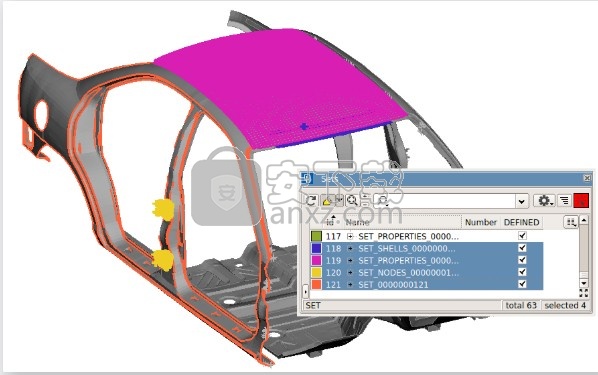The width and height of the screenshot is (598, 375).
Task: Expand the tree node of set 120
Action: (350, 273)
